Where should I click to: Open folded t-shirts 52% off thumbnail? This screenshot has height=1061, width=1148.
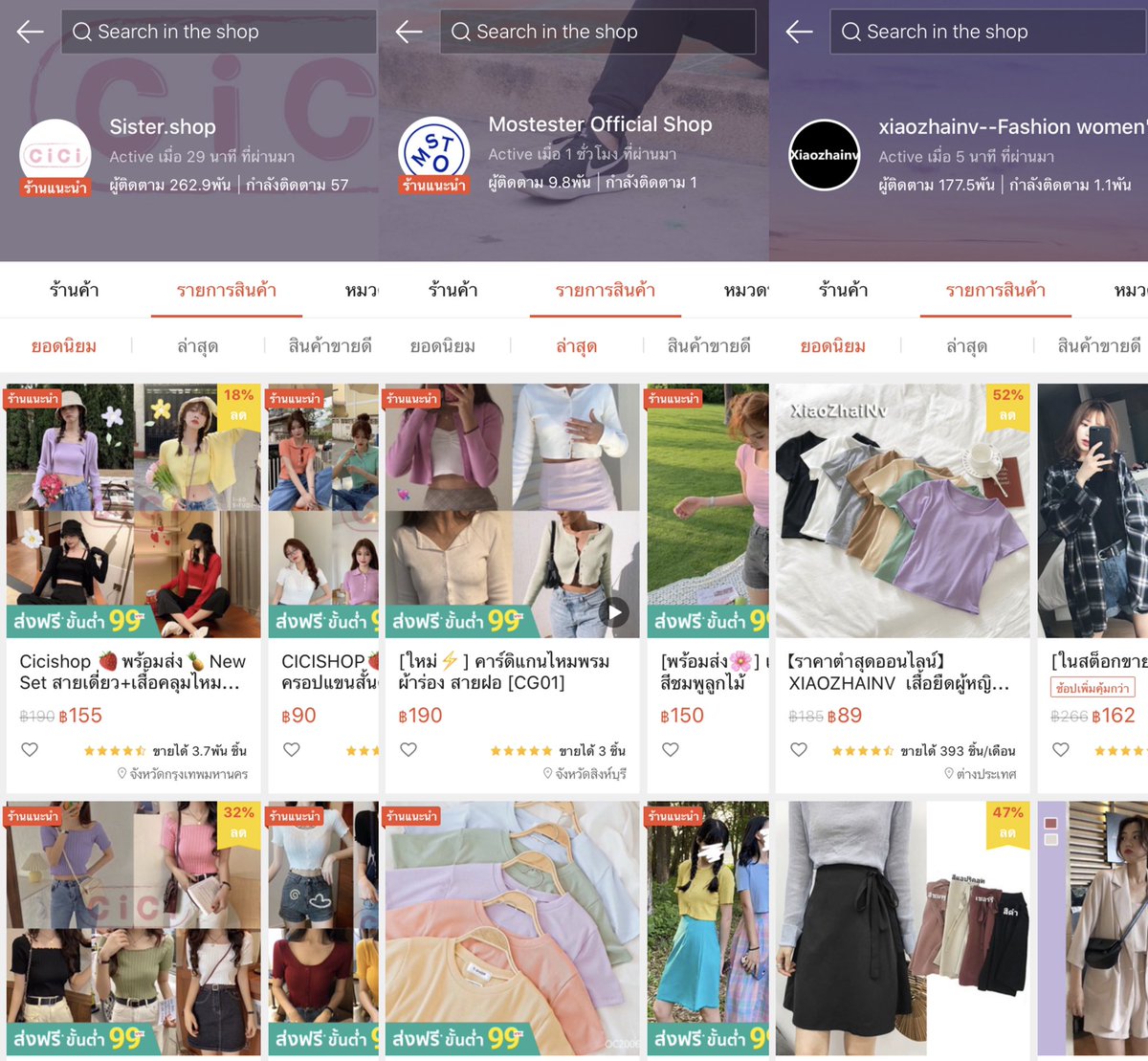903,511
